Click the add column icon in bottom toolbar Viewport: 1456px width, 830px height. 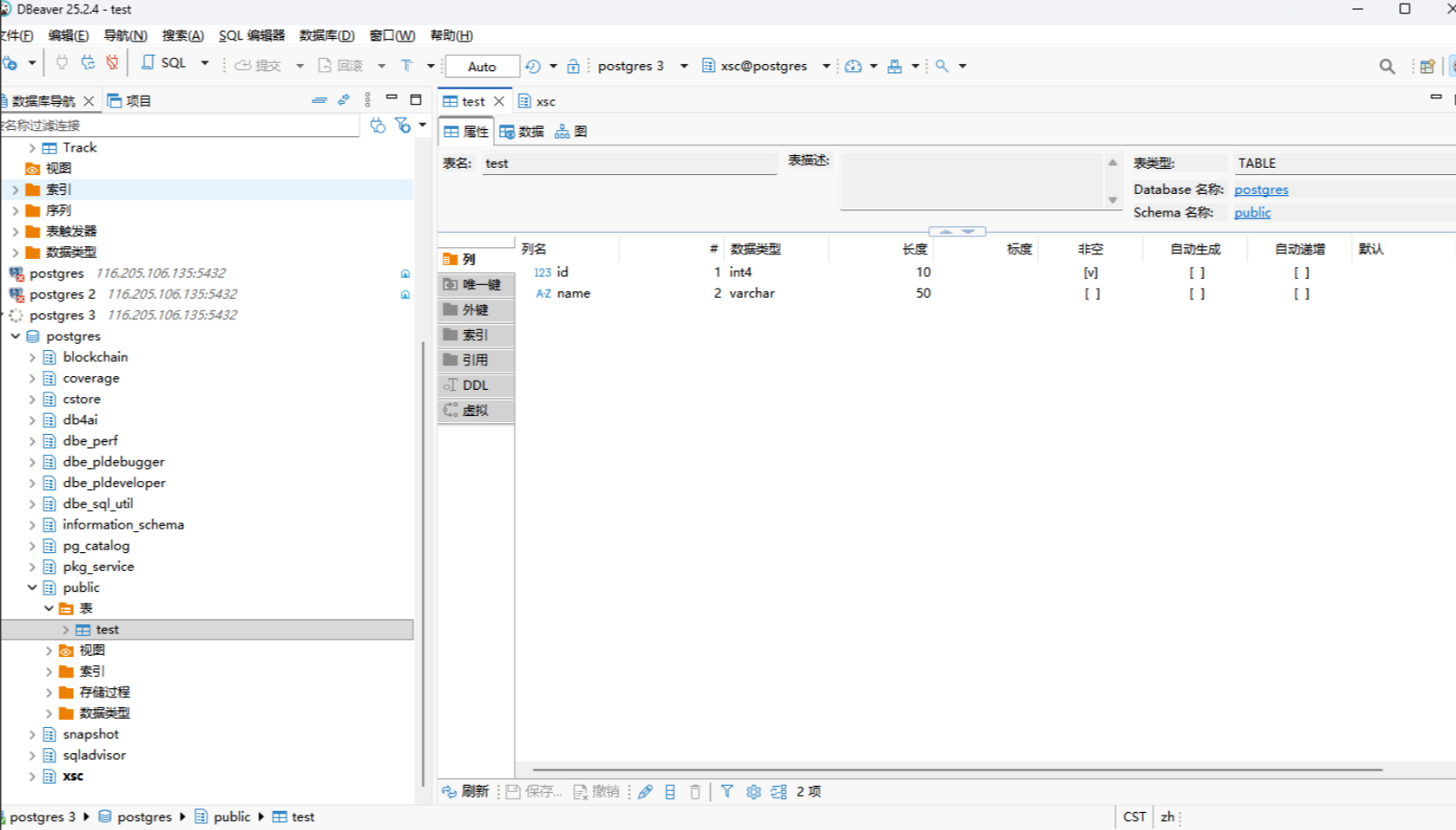(670, 791)
